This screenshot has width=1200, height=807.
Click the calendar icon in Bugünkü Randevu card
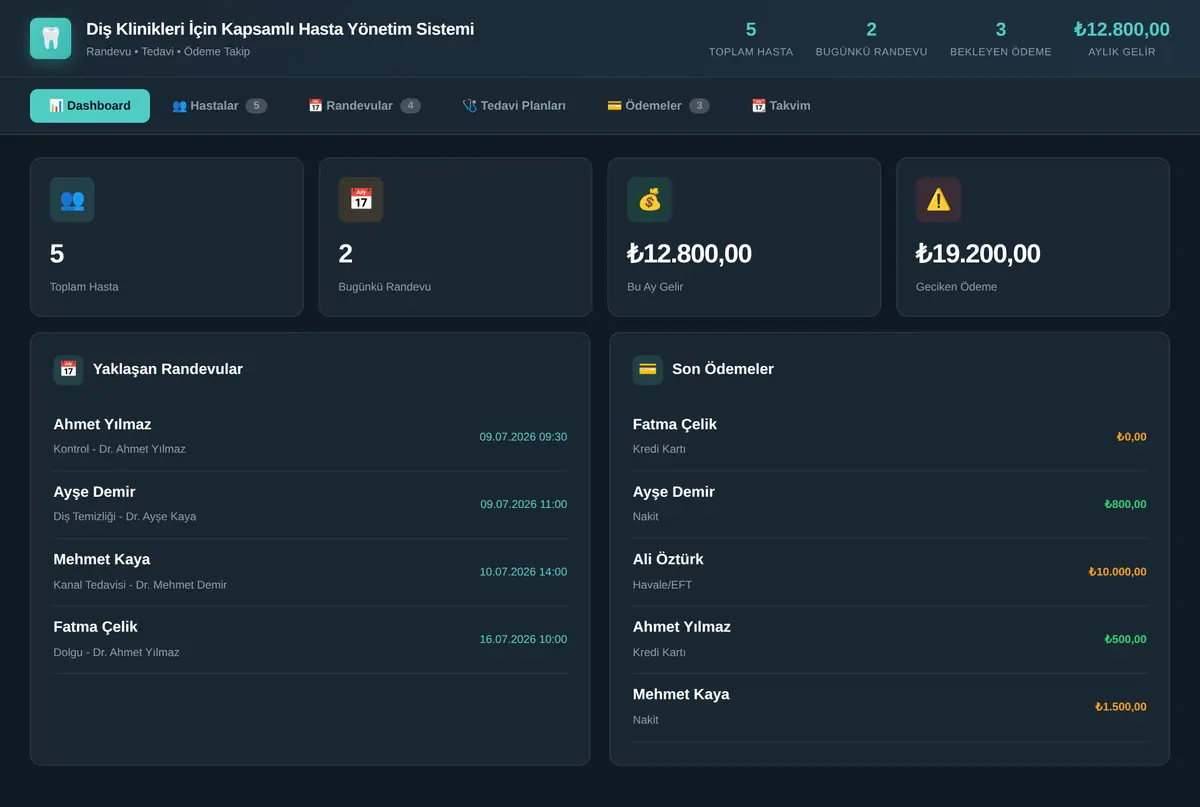point(361,200)
